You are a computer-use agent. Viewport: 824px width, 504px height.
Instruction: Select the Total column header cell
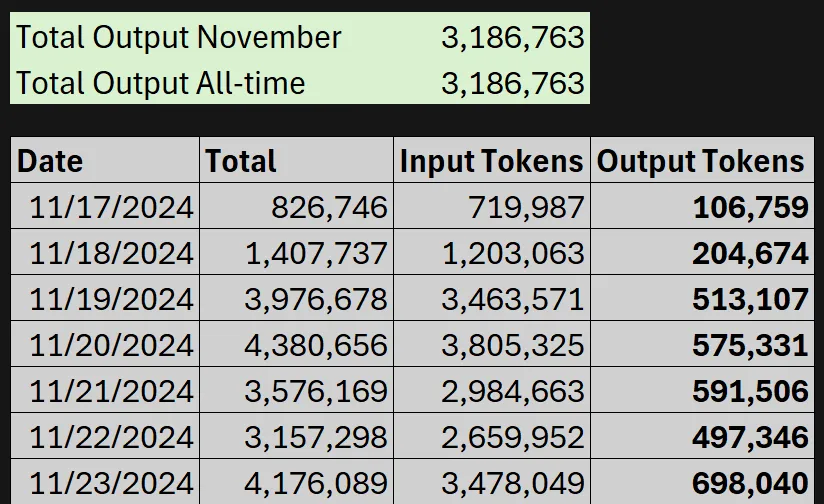[x=296, y=160]
